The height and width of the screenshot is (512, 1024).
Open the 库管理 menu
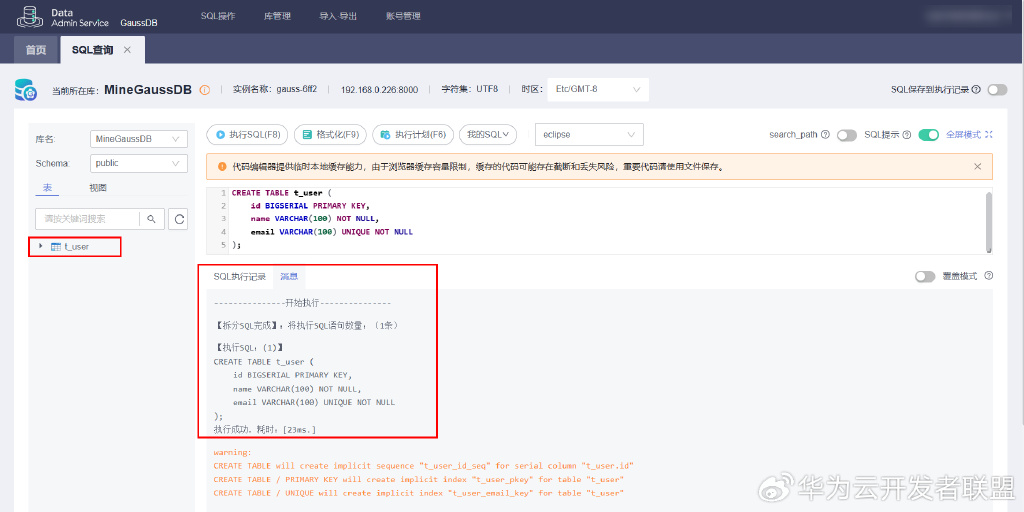pos(278,16)
